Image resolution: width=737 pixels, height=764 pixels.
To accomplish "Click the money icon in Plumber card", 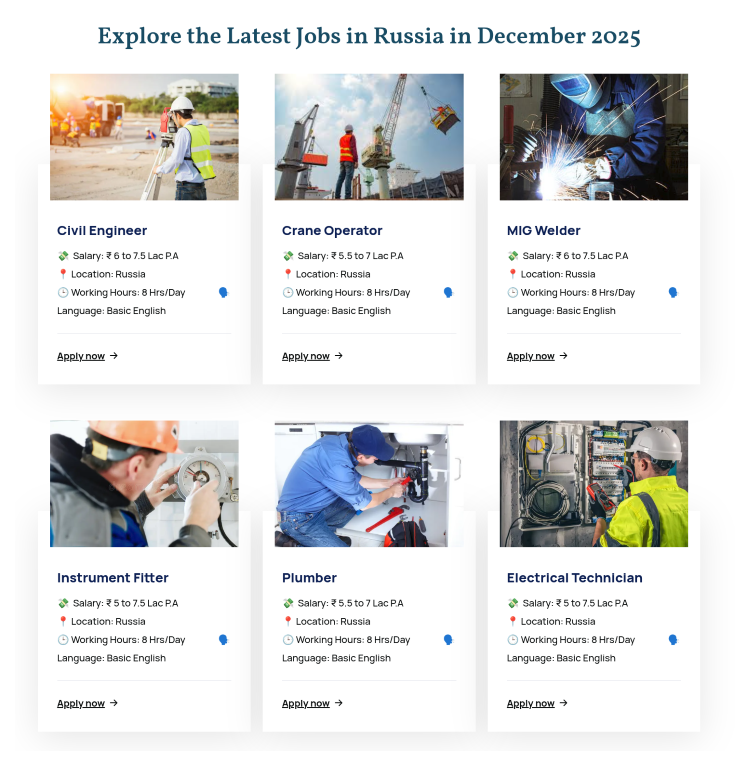I will 288,603.
